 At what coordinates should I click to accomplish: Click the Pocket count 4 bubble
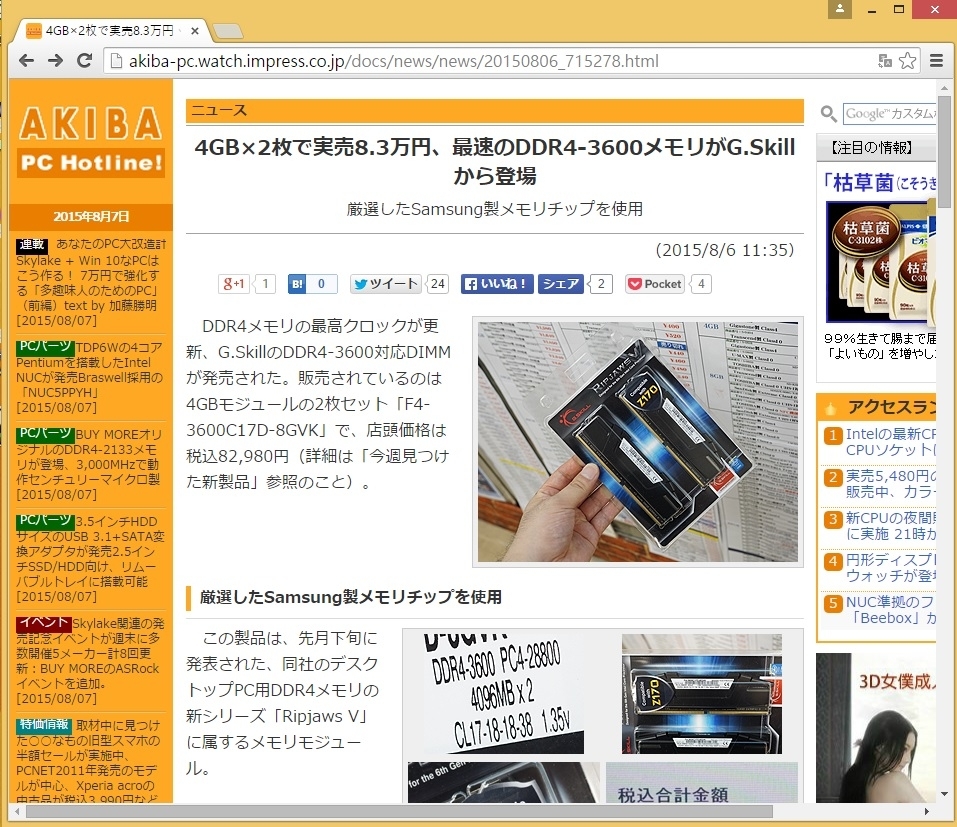point(701,284)
